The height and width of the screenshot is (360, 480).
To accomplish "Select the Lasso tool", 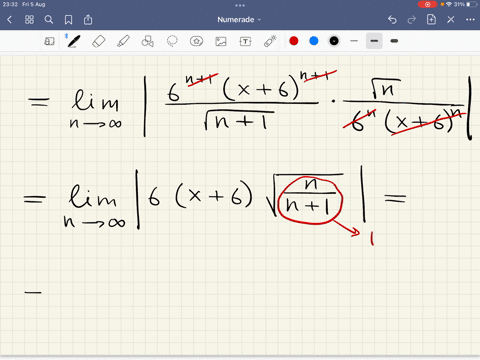I will (172, 41).
